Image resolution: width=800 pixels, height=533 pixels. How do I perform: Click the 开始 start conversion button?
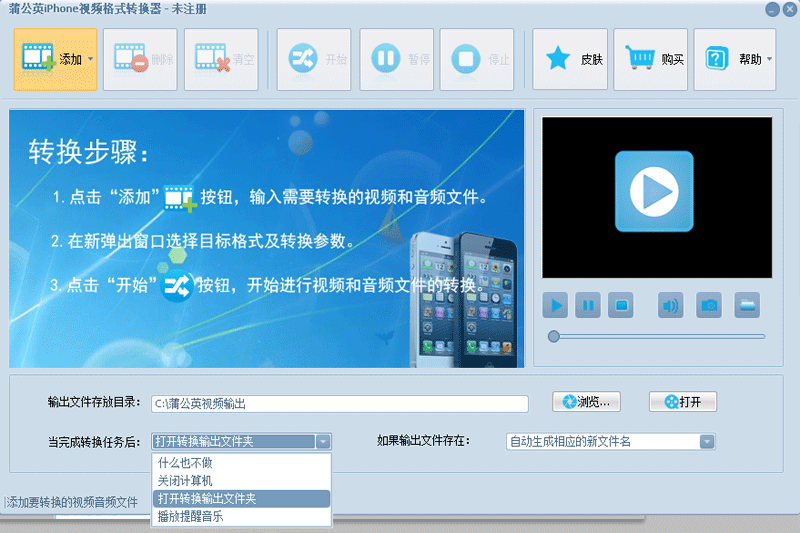pyautogui.click(x=314, y=60)
